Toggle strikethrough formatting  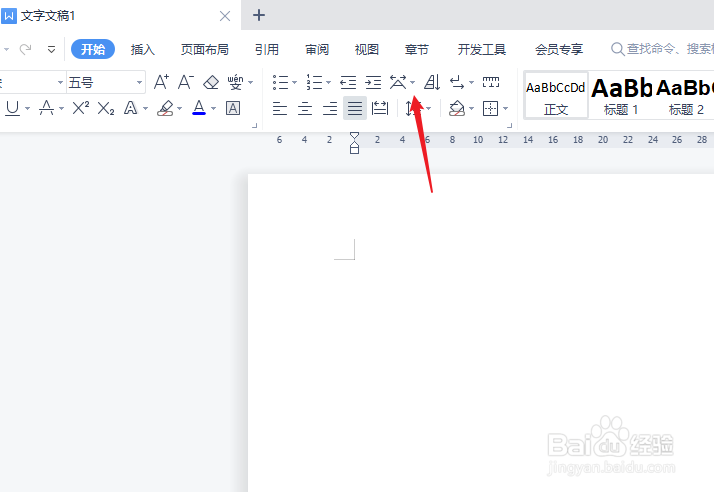[x=46, y=108]
